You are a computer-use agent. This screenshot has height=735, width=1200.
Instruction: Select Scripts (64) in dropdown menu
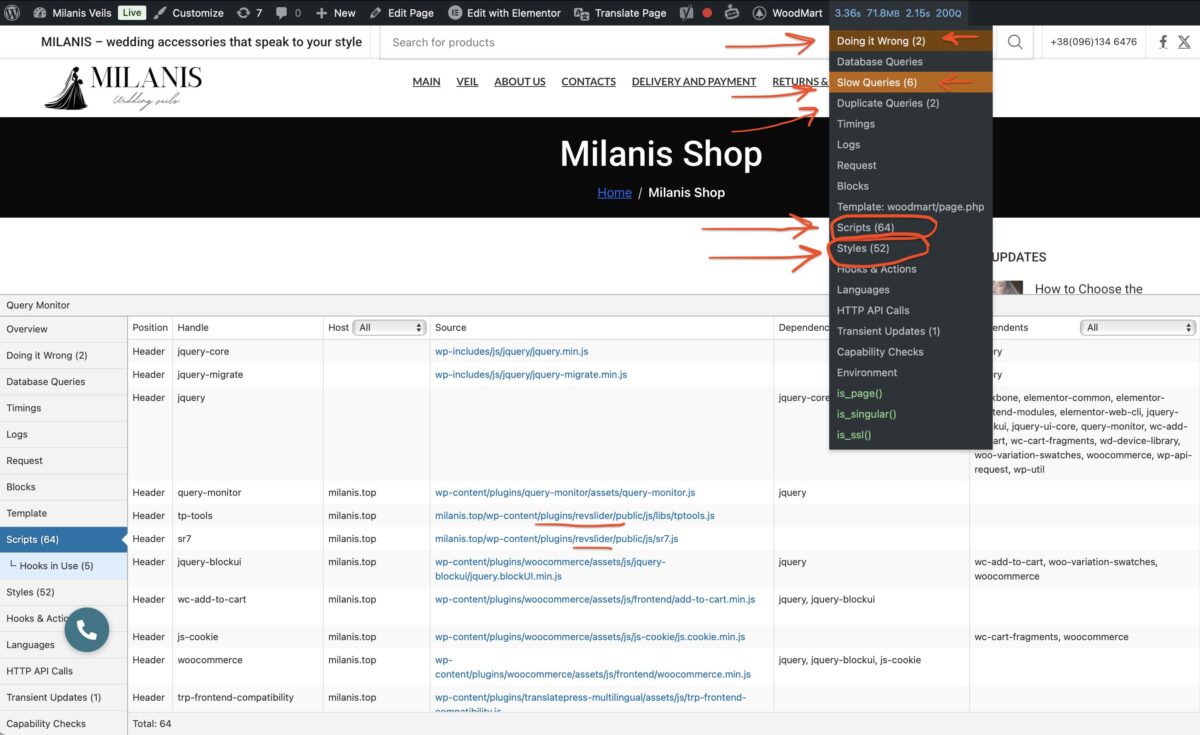coord(911,227)
